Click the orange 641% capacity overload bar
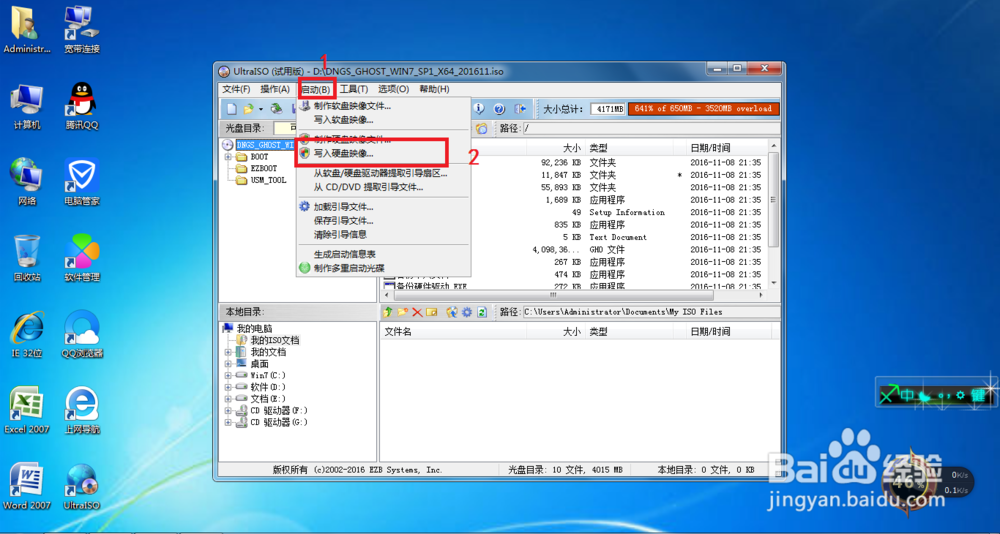 tap(703, 109)
